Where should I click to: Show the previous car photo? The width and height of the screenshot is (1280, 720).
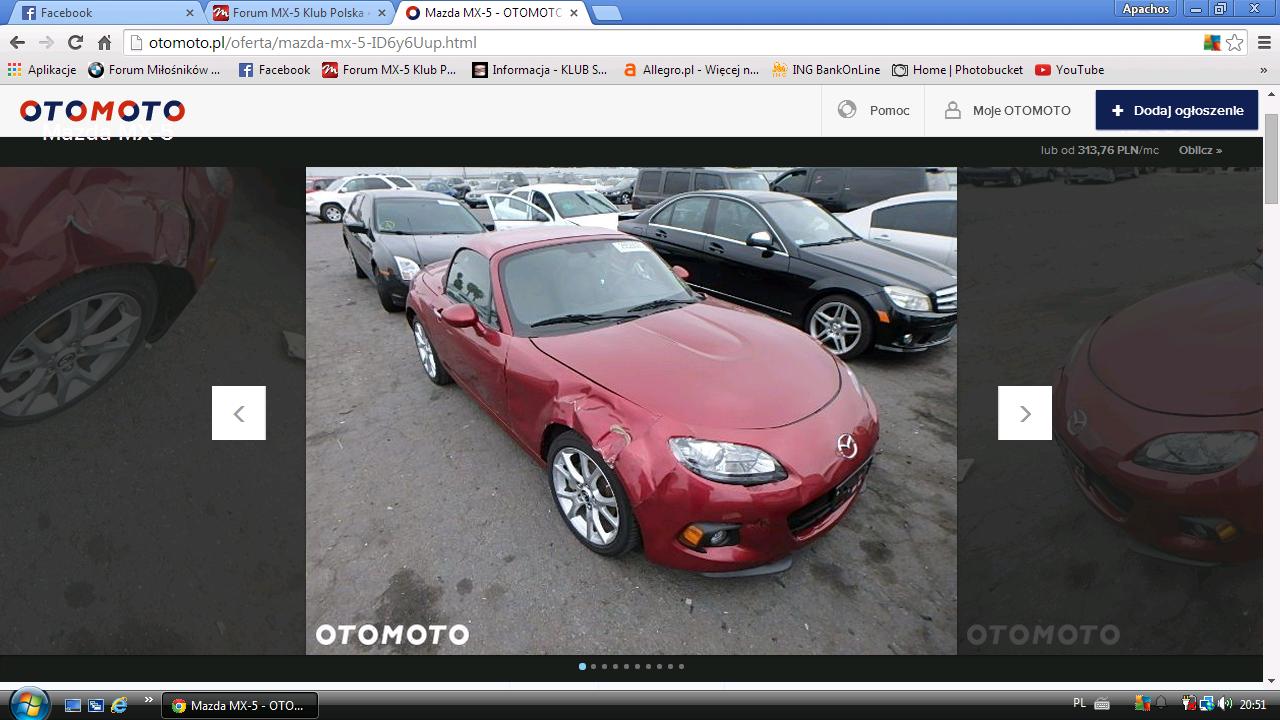239,413
